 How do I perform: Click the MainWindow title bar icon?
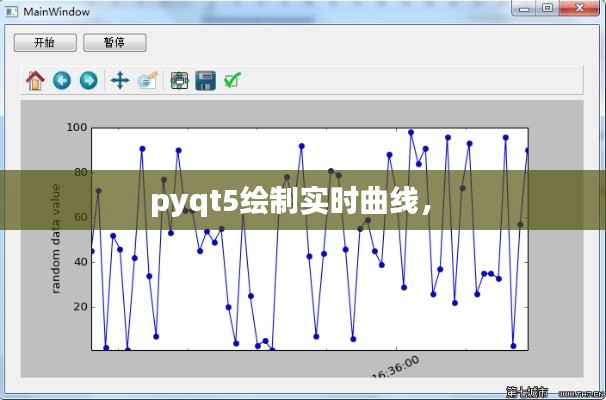point(12,12)
